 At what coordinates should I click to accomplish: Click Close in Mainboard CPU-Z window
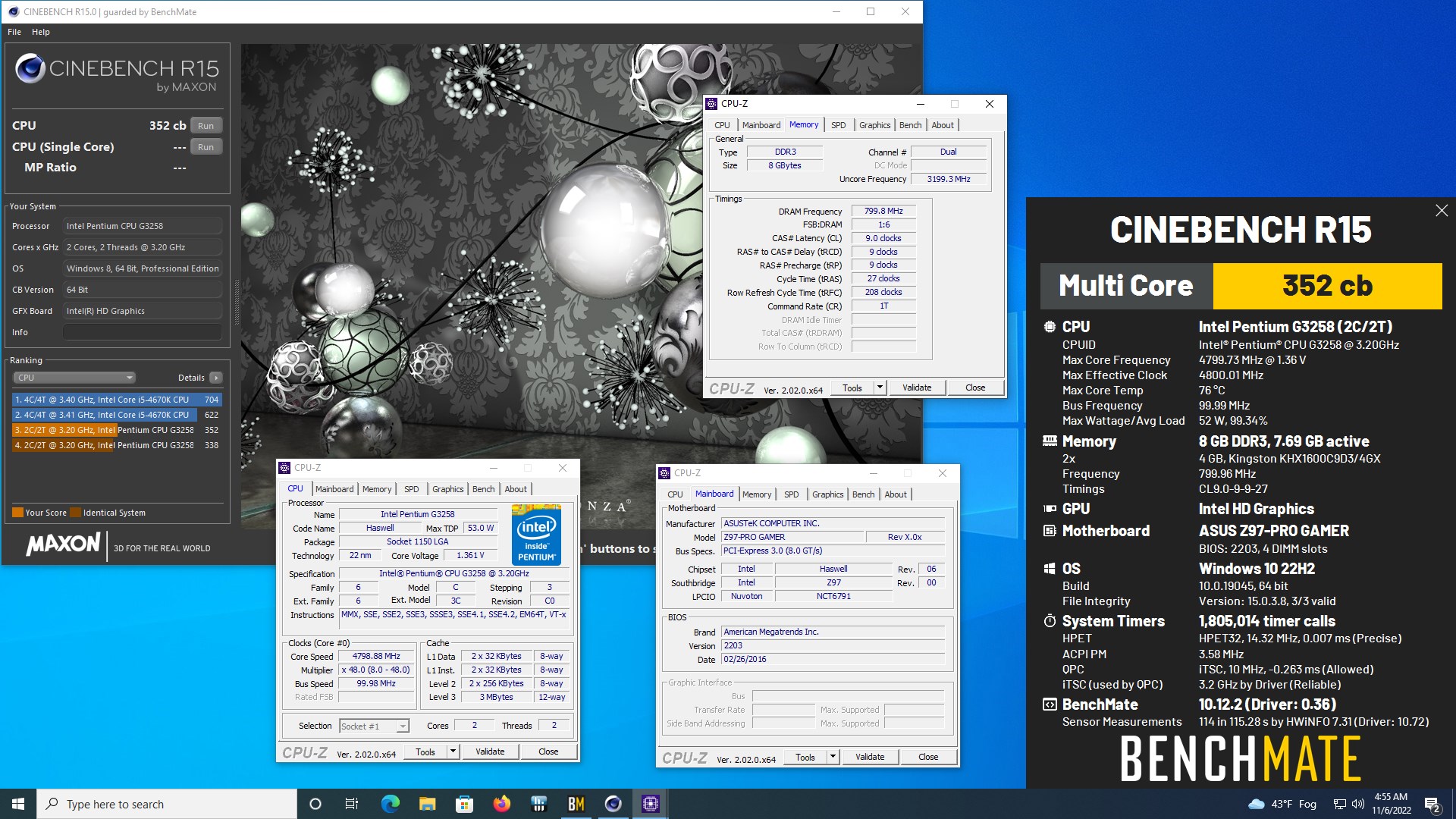928,757
